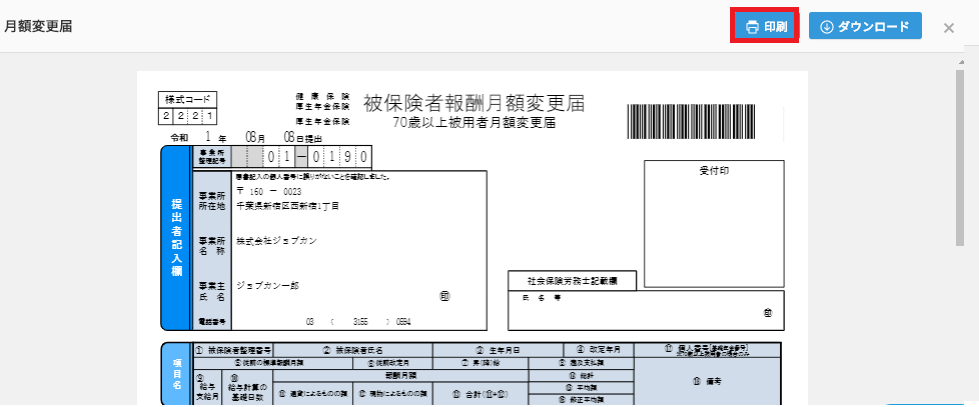Screen dimensions: 979x407
Task: Click the ダウンロード download button
Action: (x=864, y=27)
